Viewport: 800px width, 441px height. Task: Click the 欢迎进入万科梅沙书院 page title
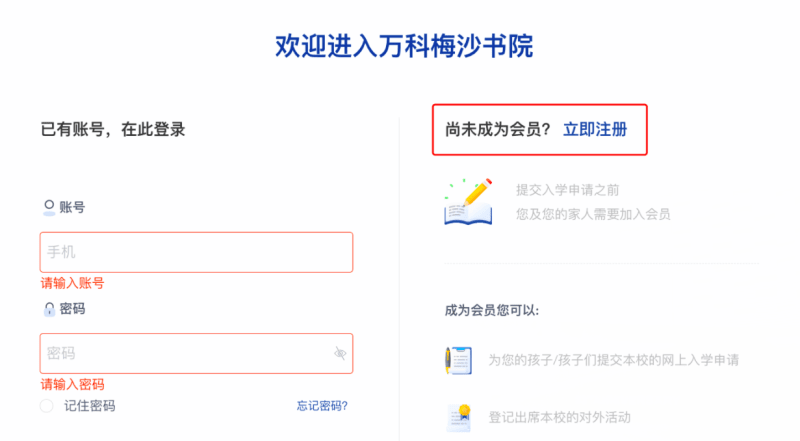pos(404,46)
